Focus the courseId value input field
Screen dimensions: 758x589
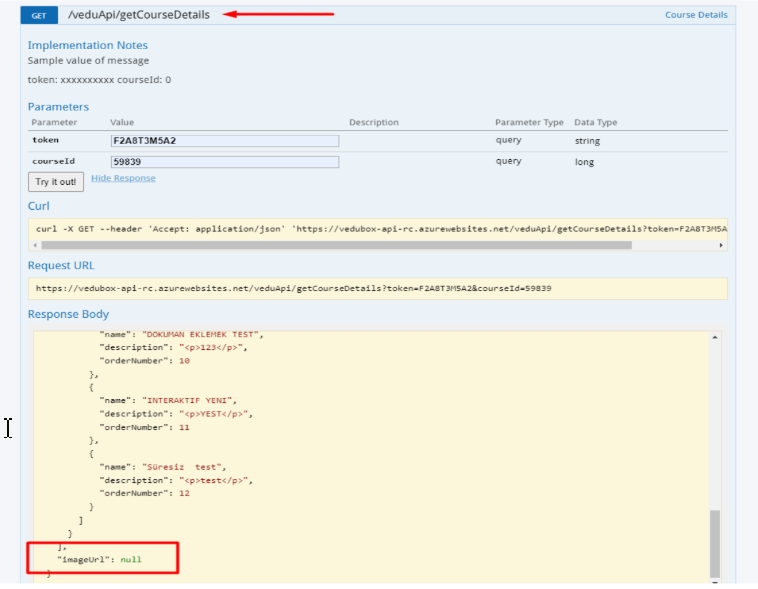(x=224, y=161)
